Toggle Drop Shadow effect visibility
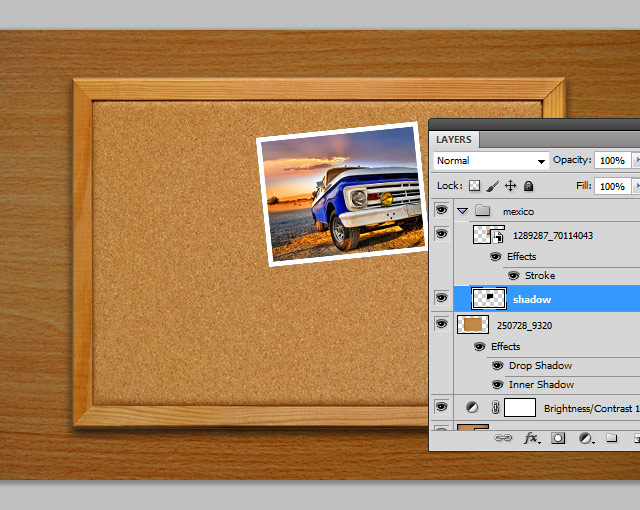This screenshot has height=510, width=640. (x=497, y=365)
